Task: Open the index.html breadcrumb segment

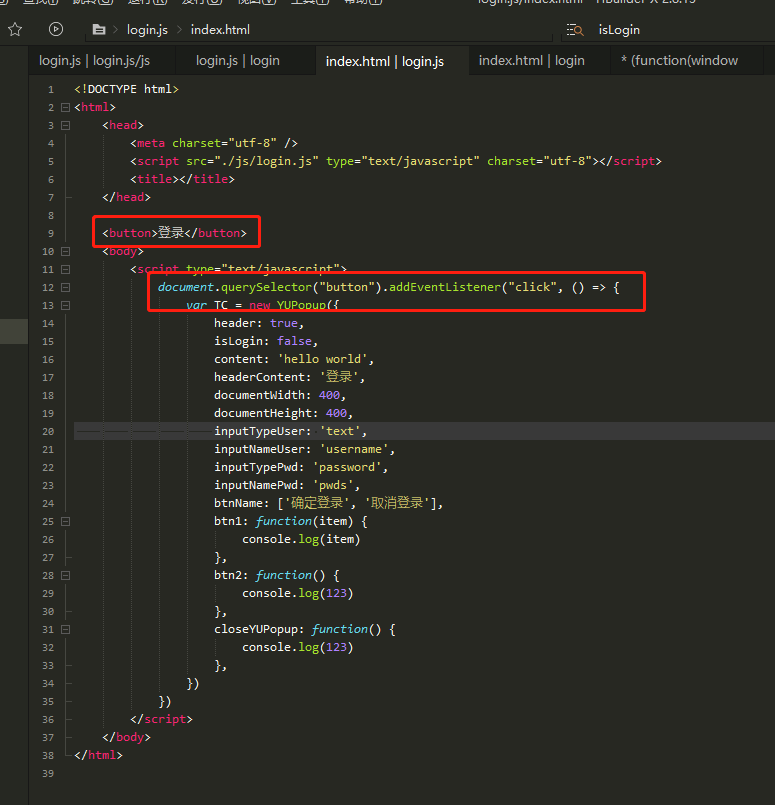Action: coord(220,30)
